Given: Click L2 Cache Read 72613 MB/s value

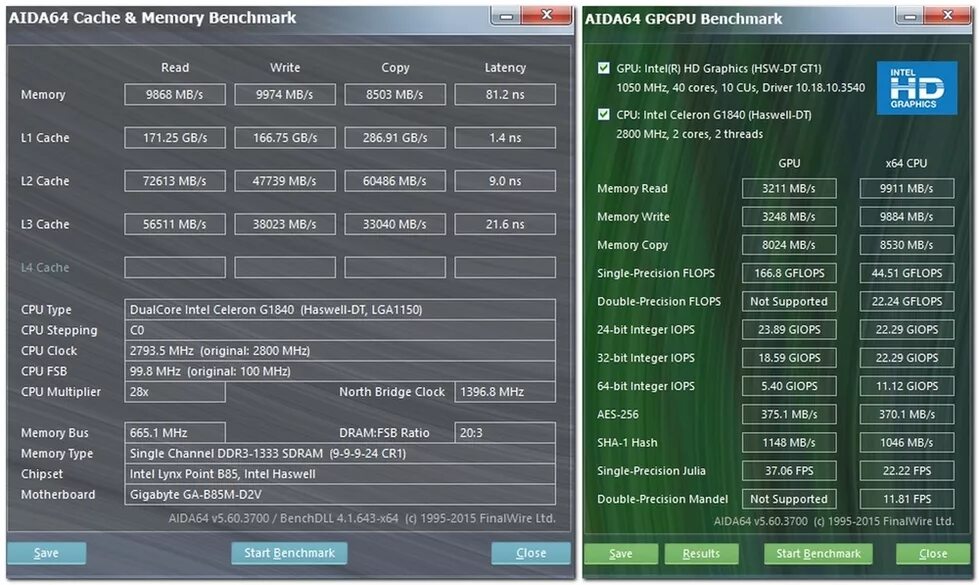Looking at the screenshot, I should point(175,181).
